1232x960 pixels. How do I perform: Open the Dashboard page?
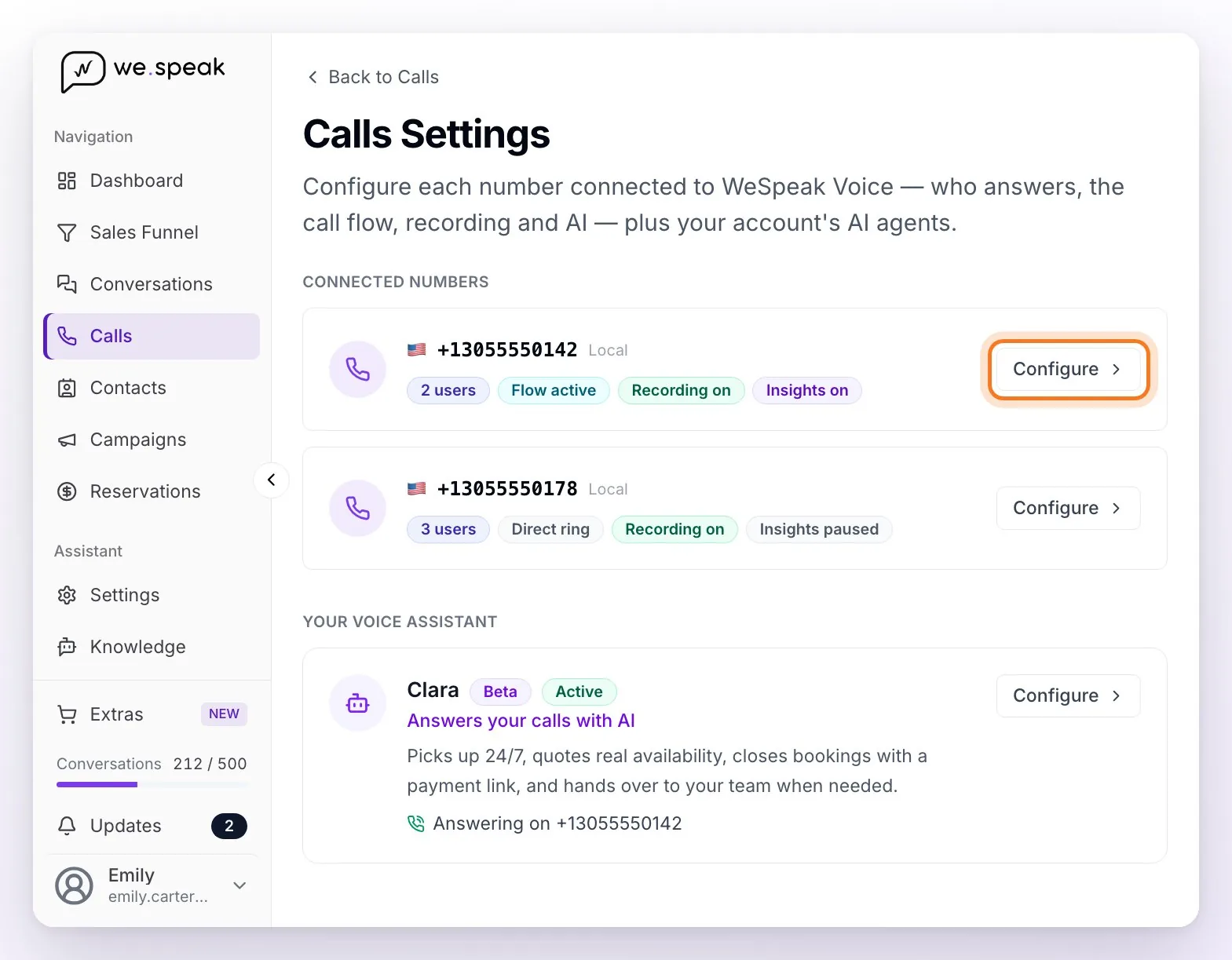(x=152, y=181)
